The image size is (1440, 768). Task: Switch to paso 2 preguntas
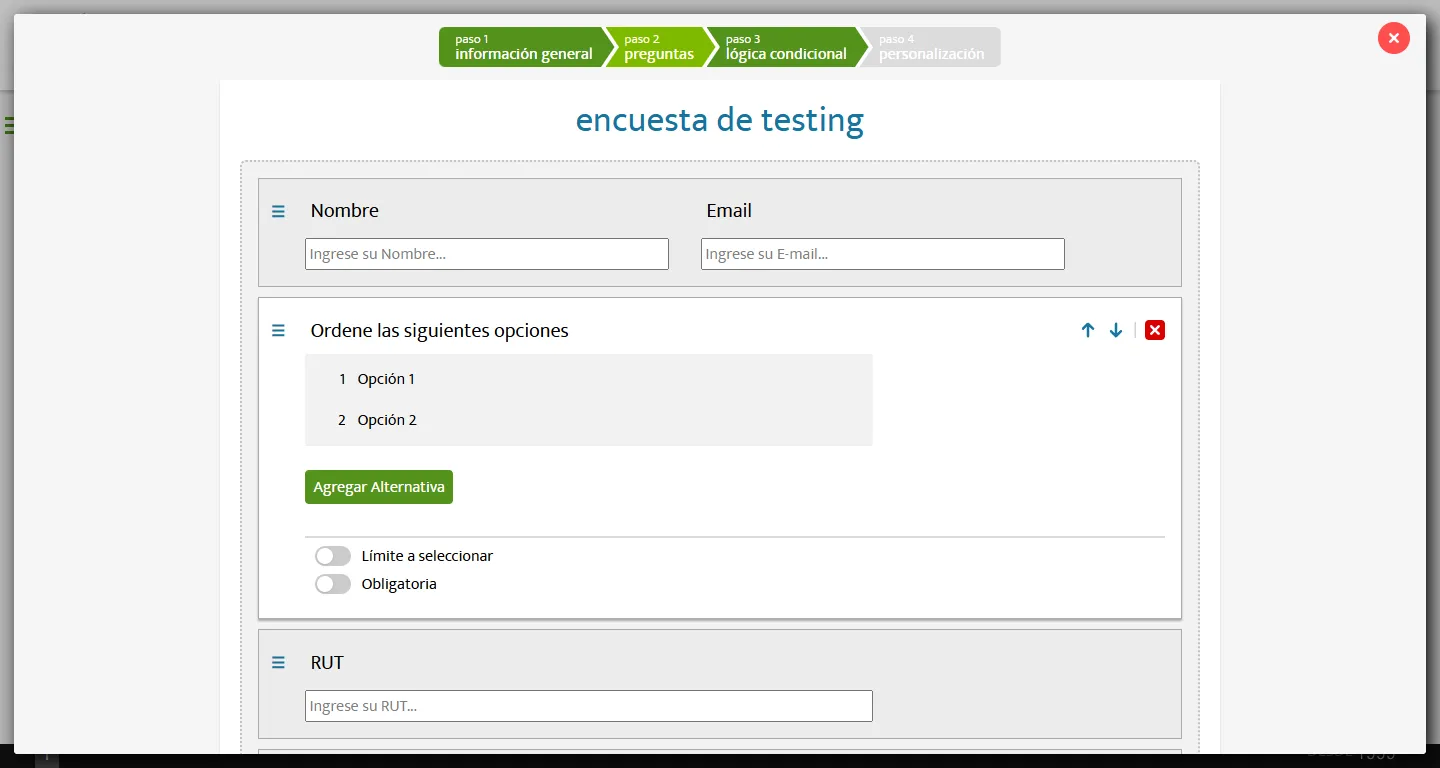tap(658, 46)
